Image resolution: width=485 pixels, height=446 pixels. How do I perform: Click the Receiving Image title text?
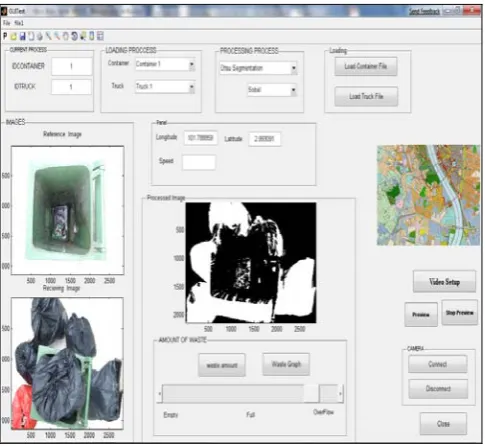coord(61,288)
